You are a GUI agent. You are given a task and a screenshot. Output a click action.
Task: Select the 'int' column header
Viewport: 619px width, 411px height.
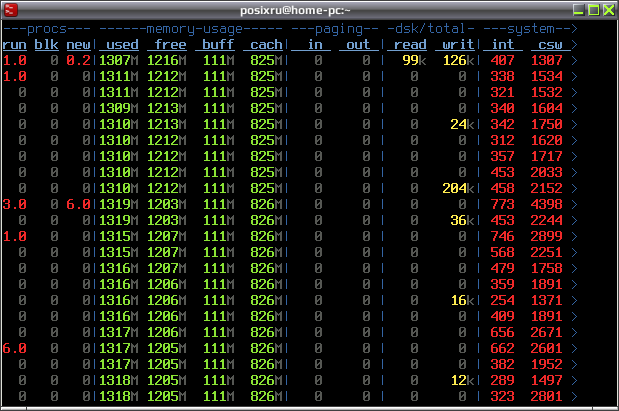coord(503,45)
